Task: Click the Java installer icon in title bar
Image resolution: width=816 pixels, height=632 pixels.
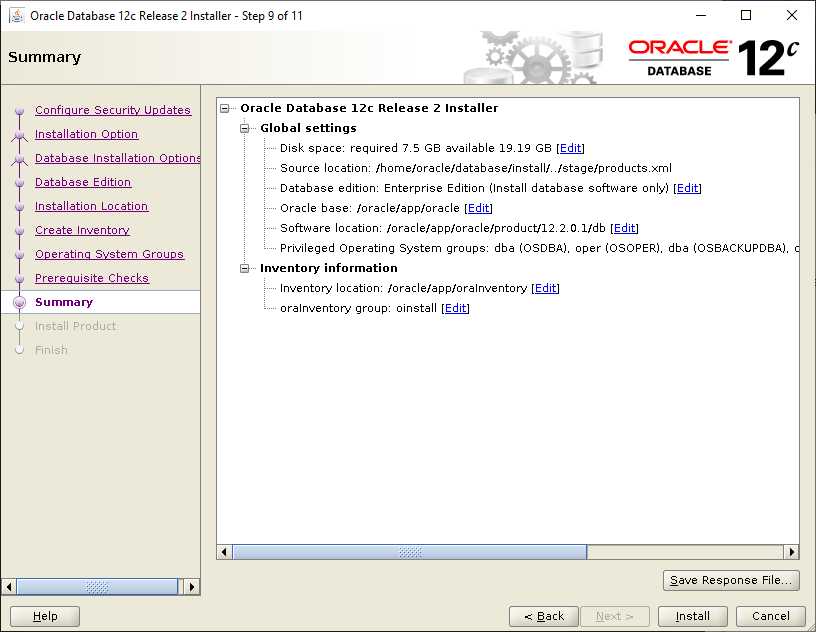Action: pos(17,16)
